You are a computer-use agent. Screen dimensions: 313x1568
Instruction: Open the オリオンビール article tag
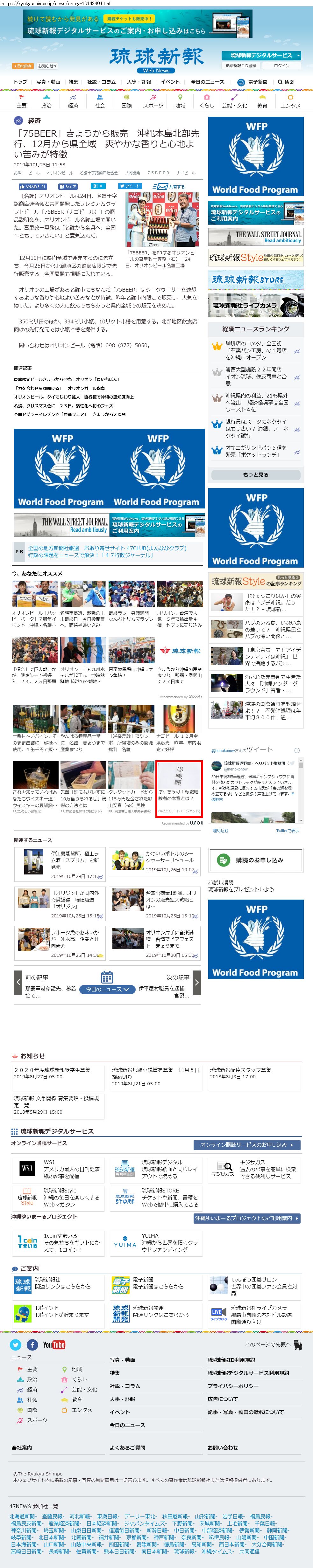click(x=60, y=173)
